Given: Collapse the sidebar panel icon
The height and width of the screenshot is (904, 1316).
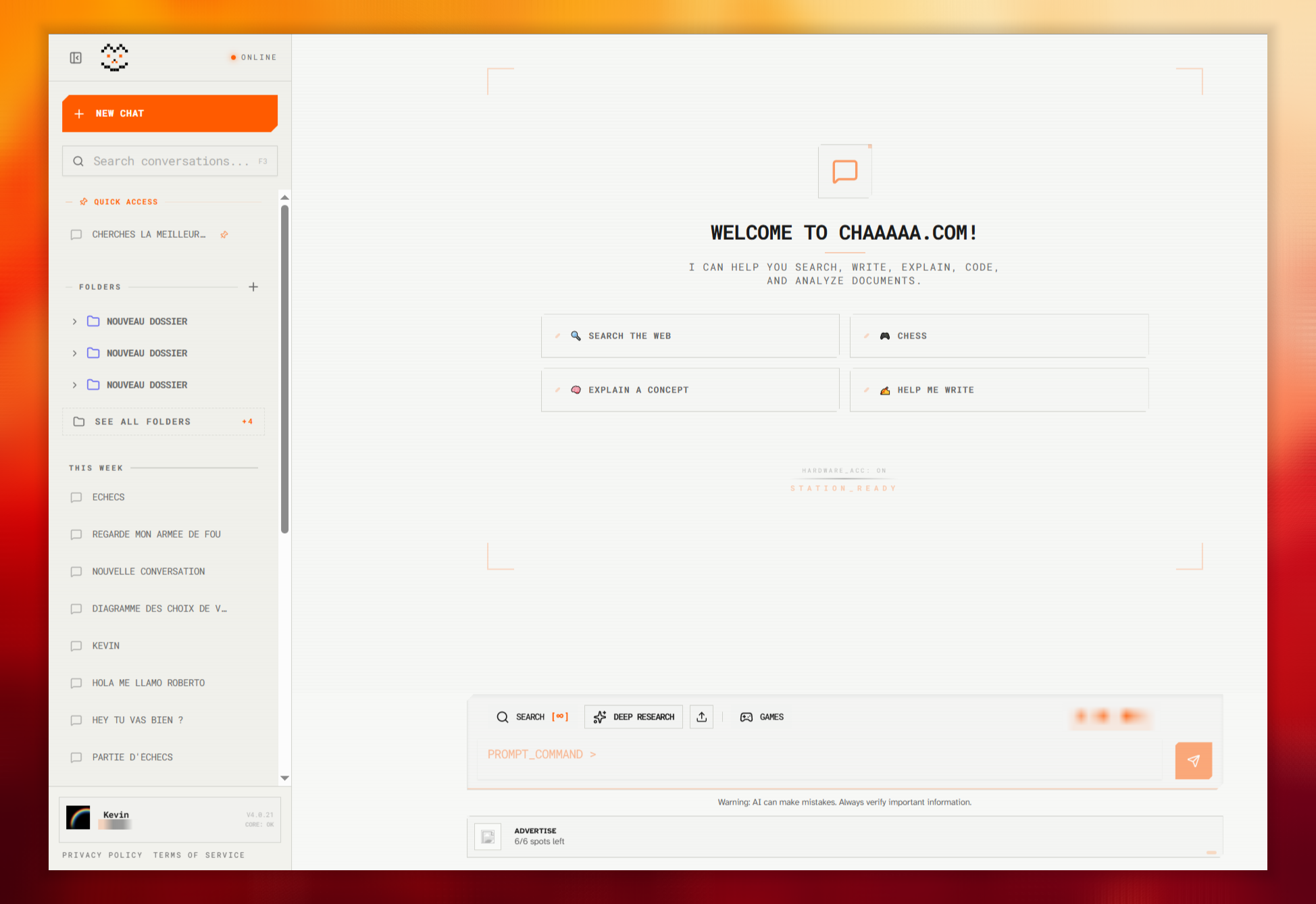Looking at the screenshot, I should [76, 58].
